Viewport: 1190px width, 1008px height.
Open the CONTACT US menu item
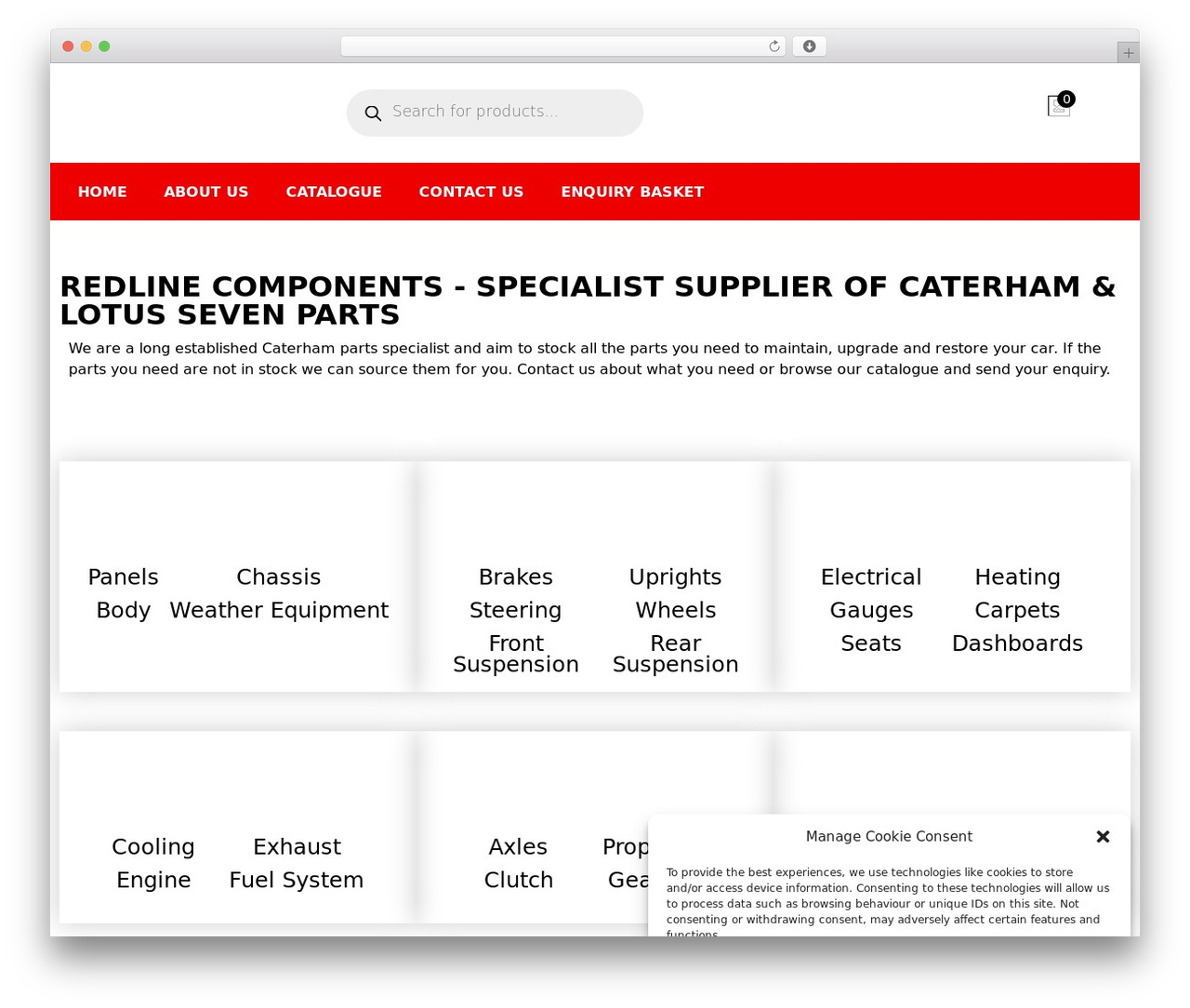[x=471, y=192]
